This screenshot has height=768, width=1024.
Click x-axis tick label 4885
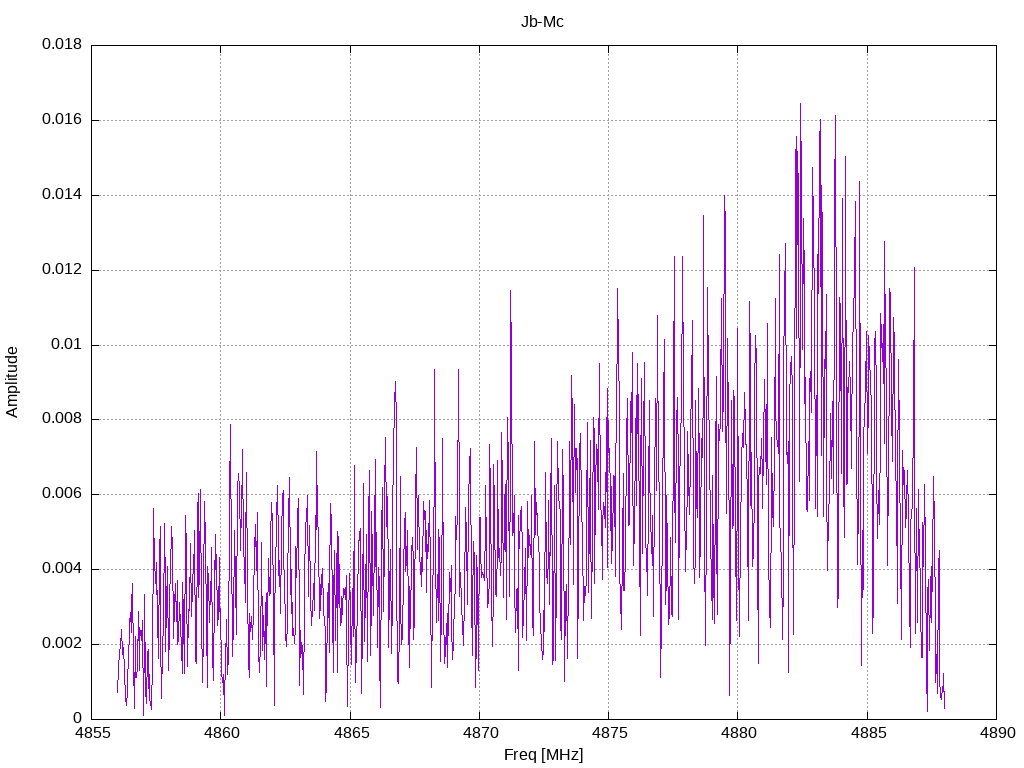868,733
